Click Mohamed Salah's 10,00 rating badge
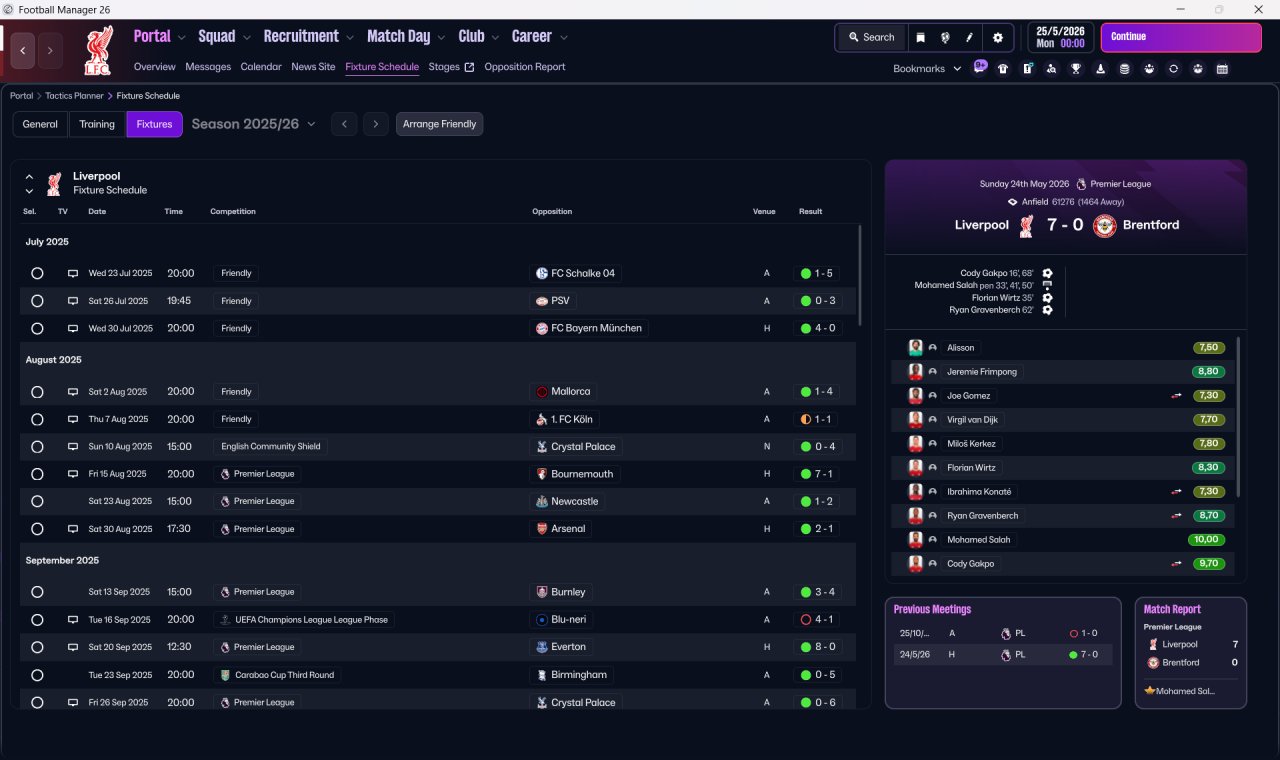The height and width of the screenshot is (760, 1280). click(1206, 540)
